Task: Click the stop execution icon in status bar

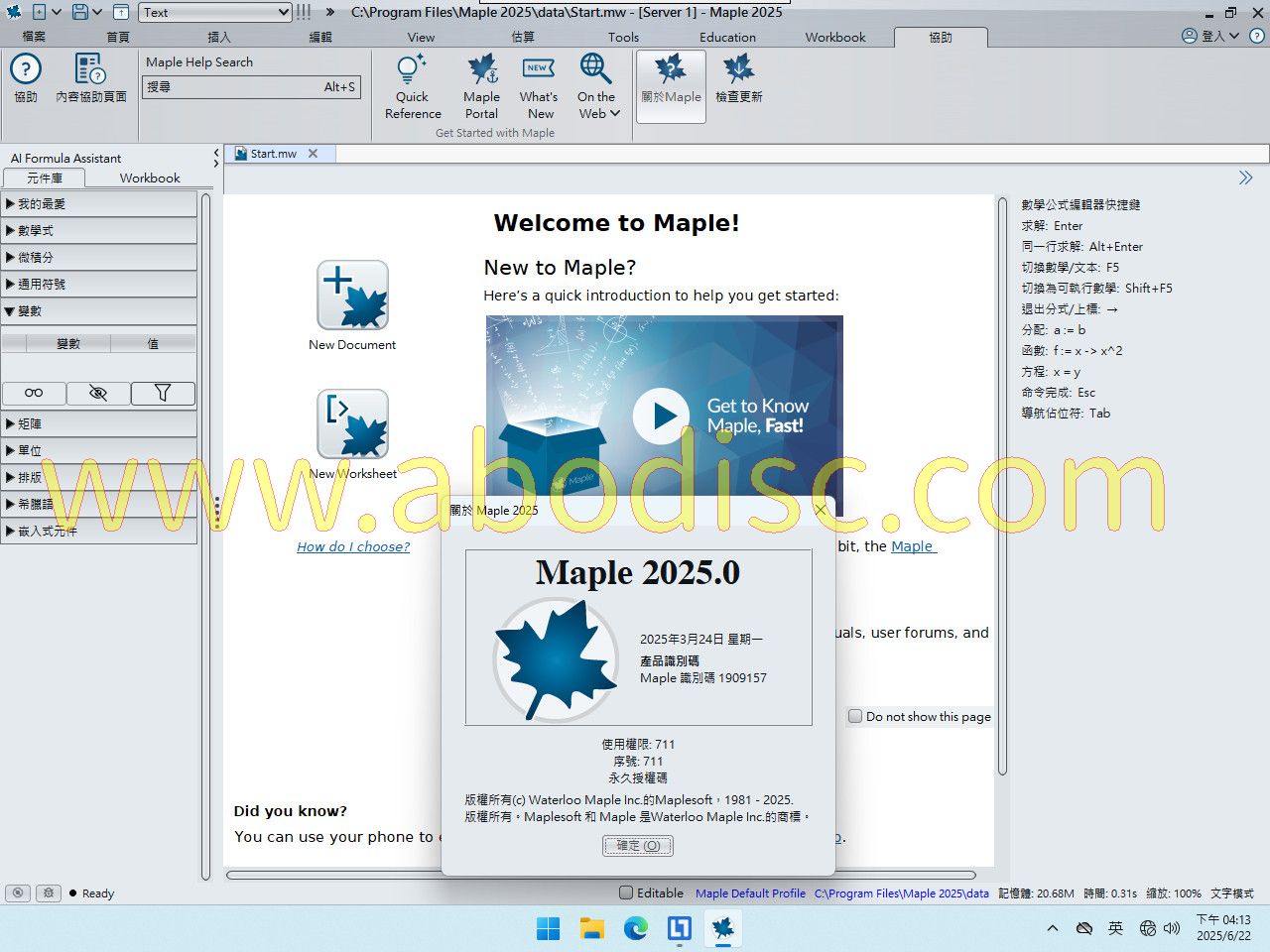Action: (x=18, y=892)
